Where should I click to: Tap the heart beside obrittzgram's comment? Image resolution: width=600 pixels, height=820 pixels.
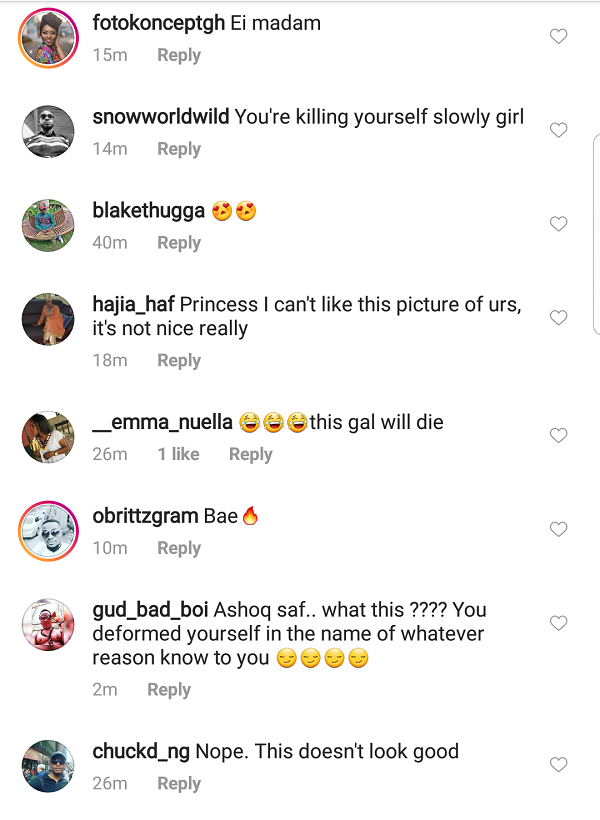coord(559,529)
